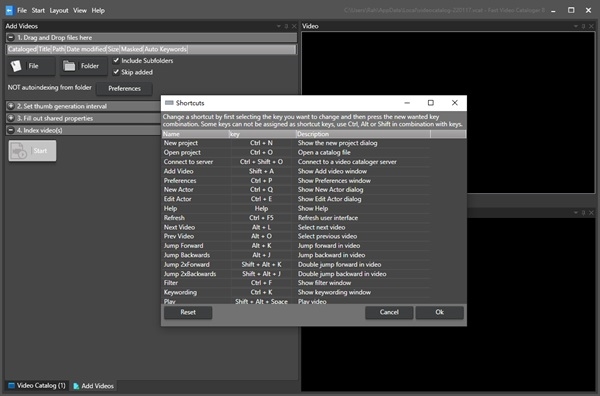Image resolution: width=600 pixels, height=396 pixels.
Task: Toggle Skip added checkbox
Action: 116,72
